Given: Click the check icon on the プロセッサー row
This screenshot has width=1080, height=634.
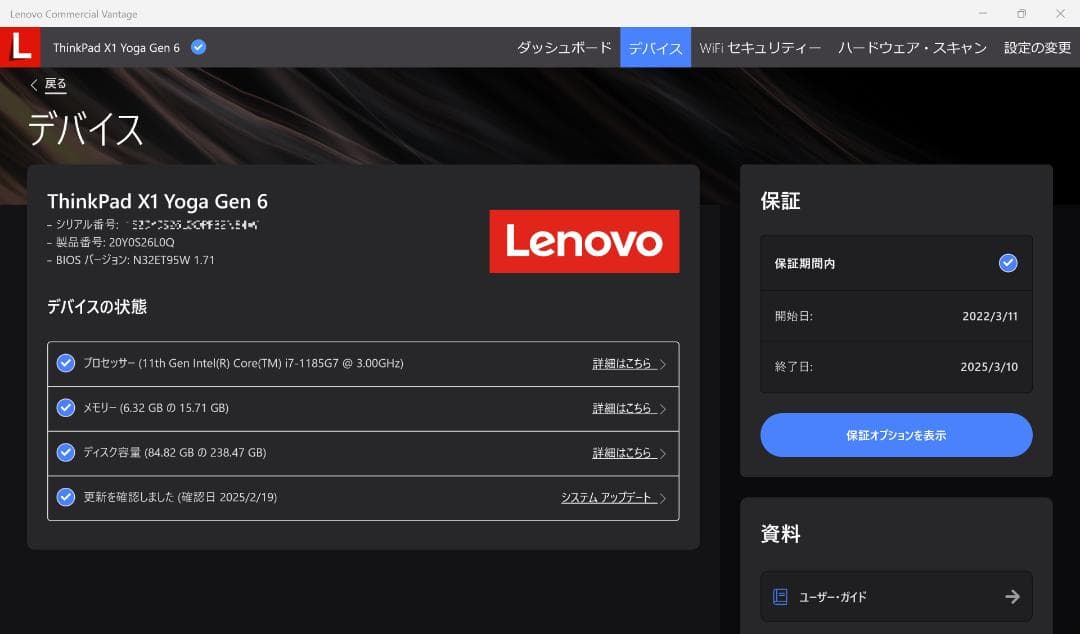Looking at the screenshot, I should click(66, 363).
